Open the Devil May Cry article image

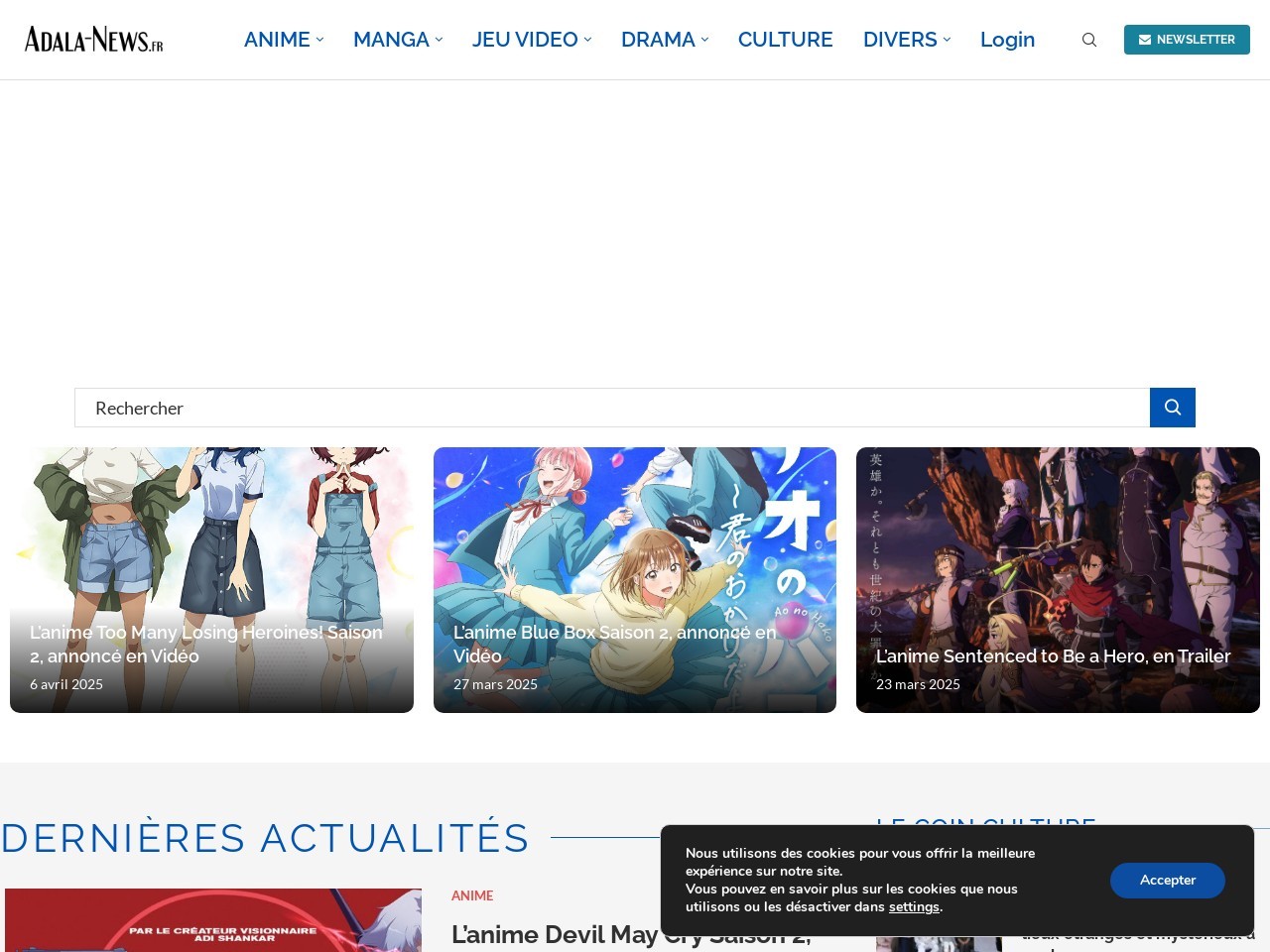(213, 920)
